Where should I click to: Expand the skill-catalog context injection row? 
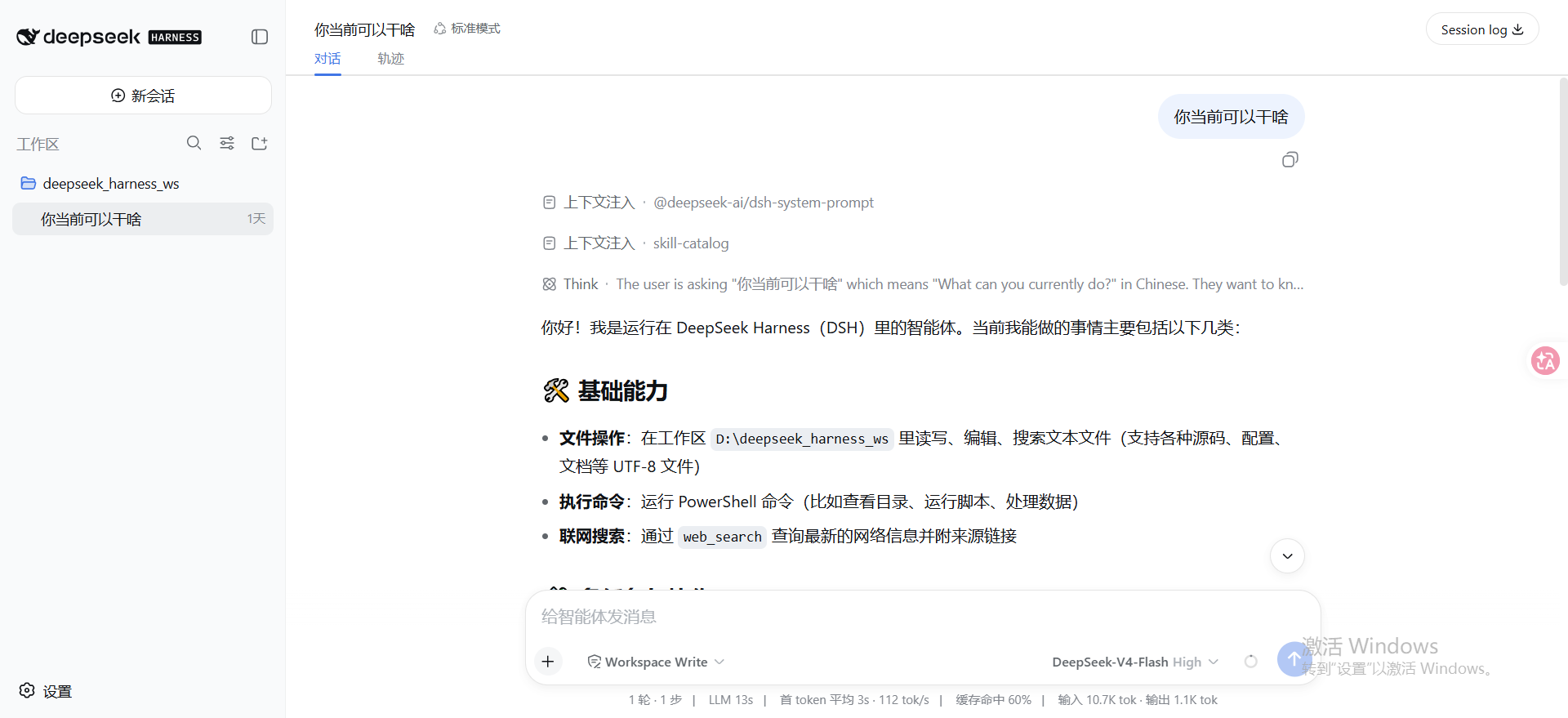tap(636, 243)
